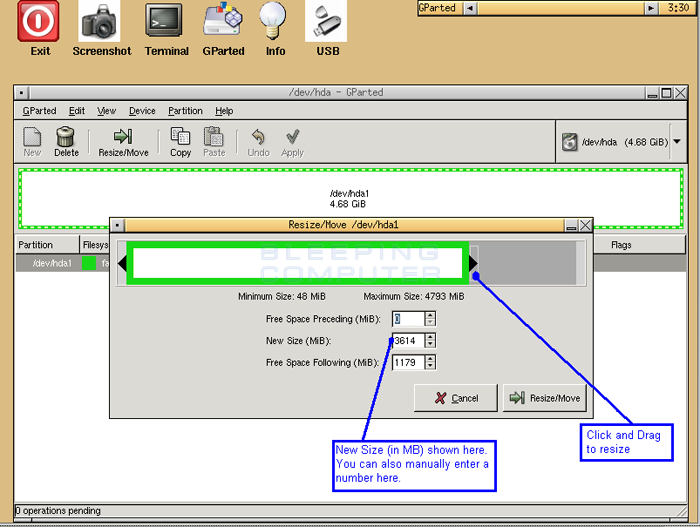Image resolution: width=700 pixels, height=527 pixels.
Task: Click the Cancel button in the dialog
Action: 455,397
